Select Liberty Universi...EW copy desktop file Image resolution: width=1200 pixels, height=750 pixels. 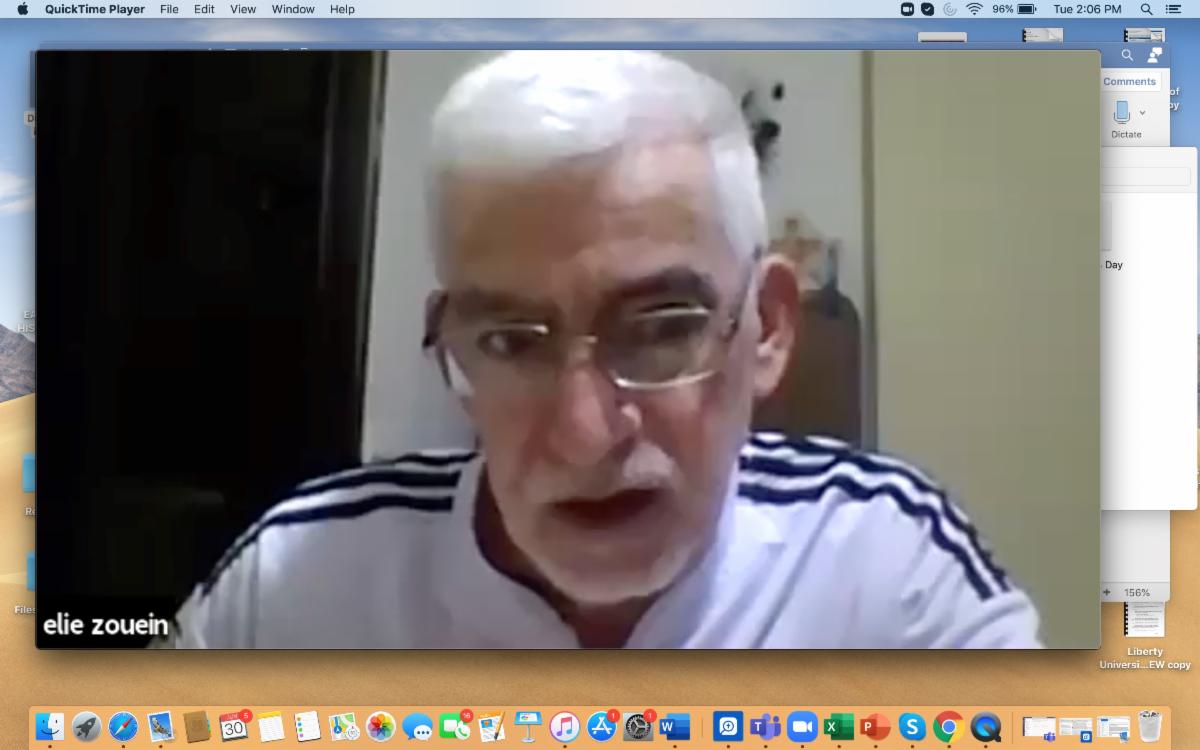1145,634
